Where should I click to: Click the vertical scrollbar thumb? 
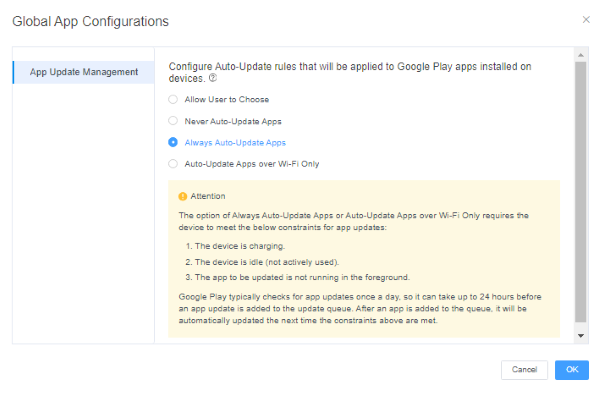[580, 192]
